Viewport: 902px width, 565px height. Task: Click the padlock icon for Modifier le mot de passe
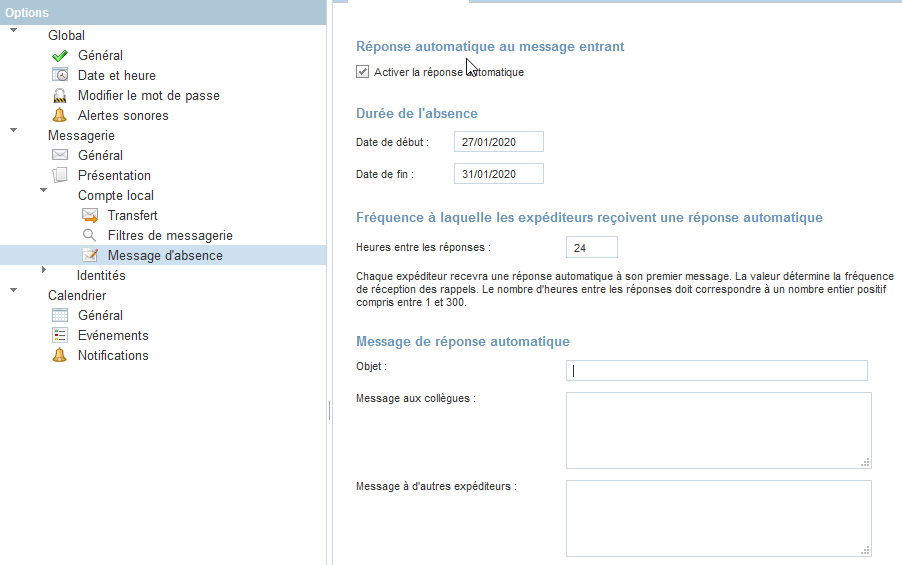[x=60, y=96]
